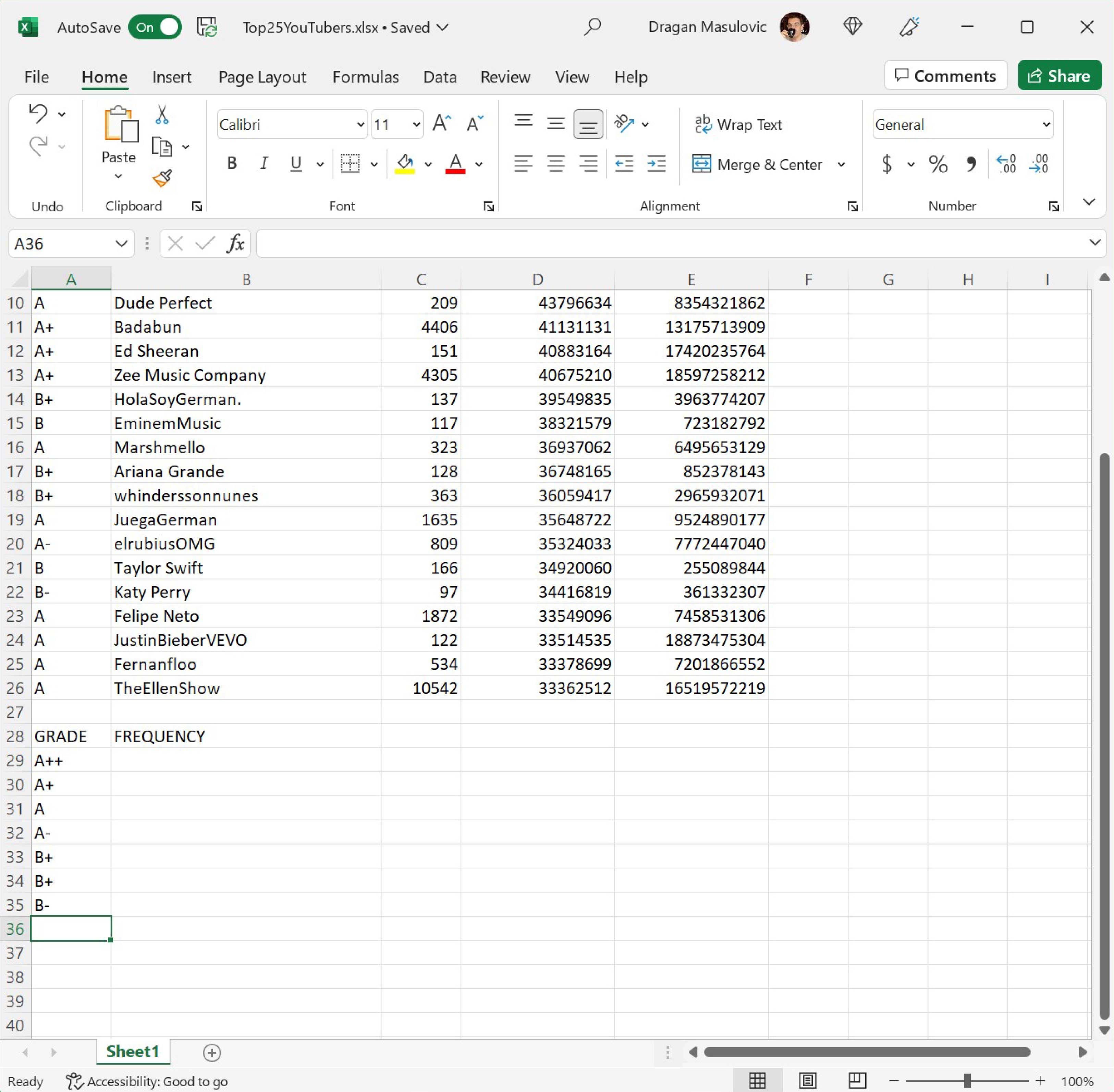Switch to the Data ribbon tab
This screenshot has width=1114, height=1092.
point(439,77)
